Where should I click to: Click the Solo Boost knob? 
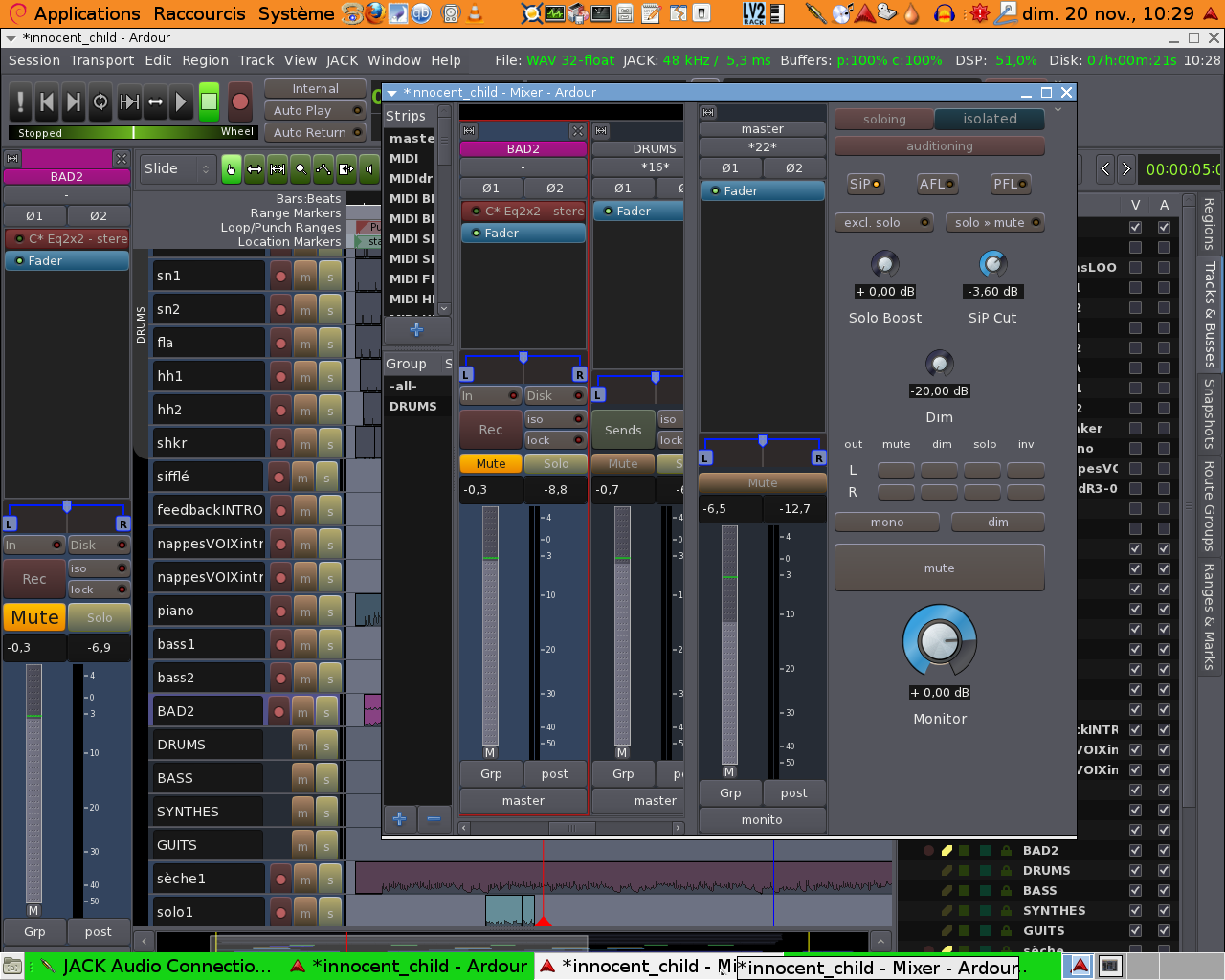[885, 264]
